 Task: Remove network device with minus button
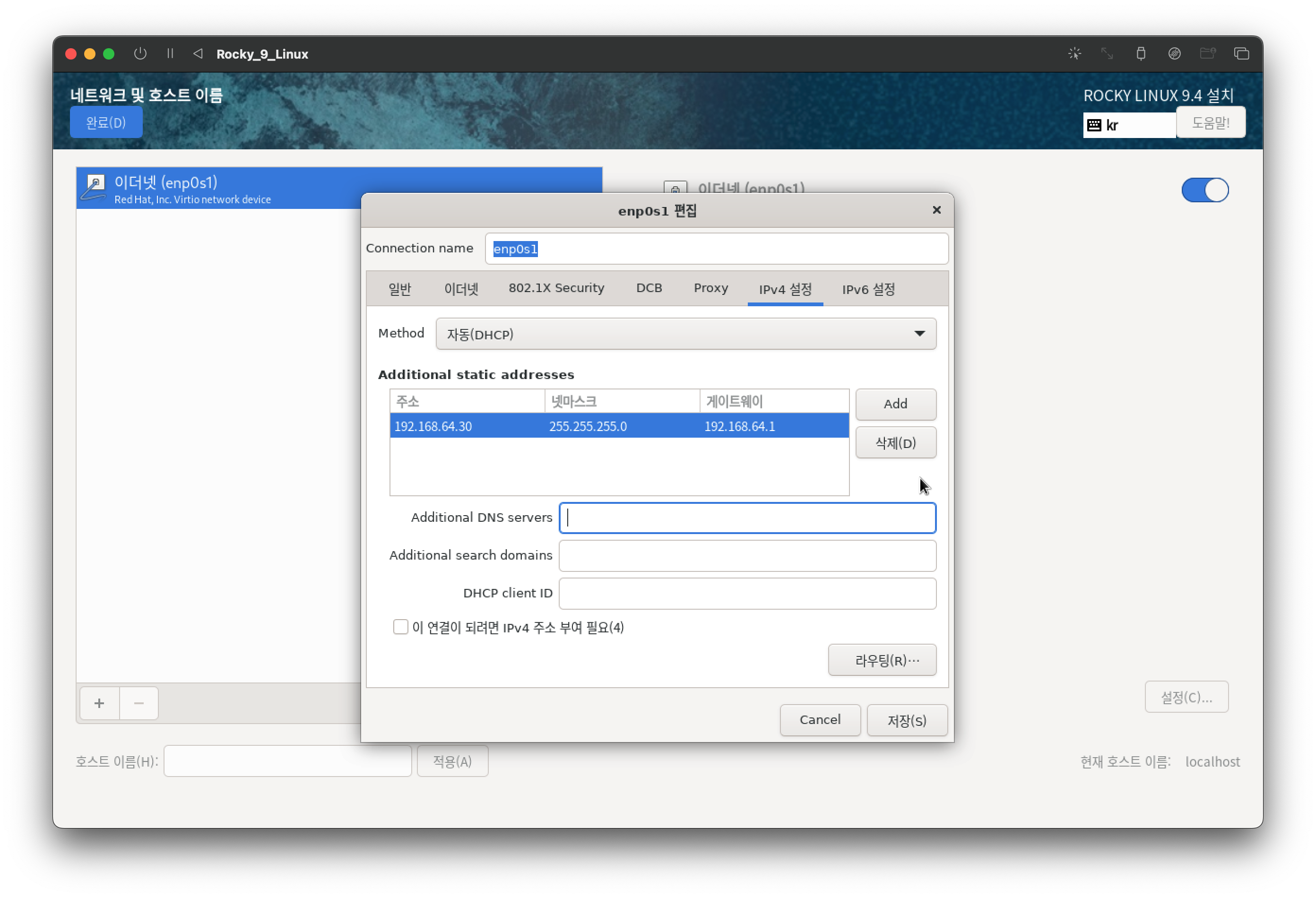[x=139, y=703]
